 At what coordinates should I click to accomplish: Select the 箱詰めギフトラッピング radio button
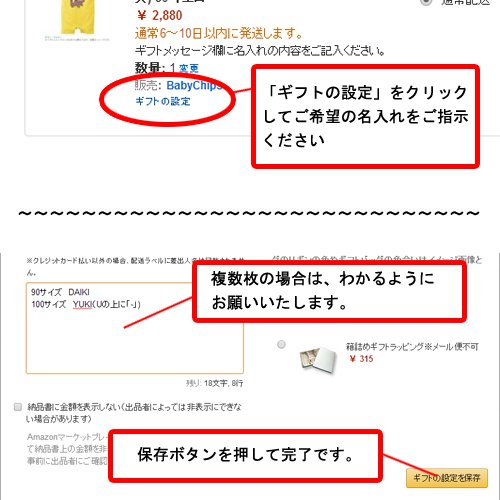[x=281, y=344]
